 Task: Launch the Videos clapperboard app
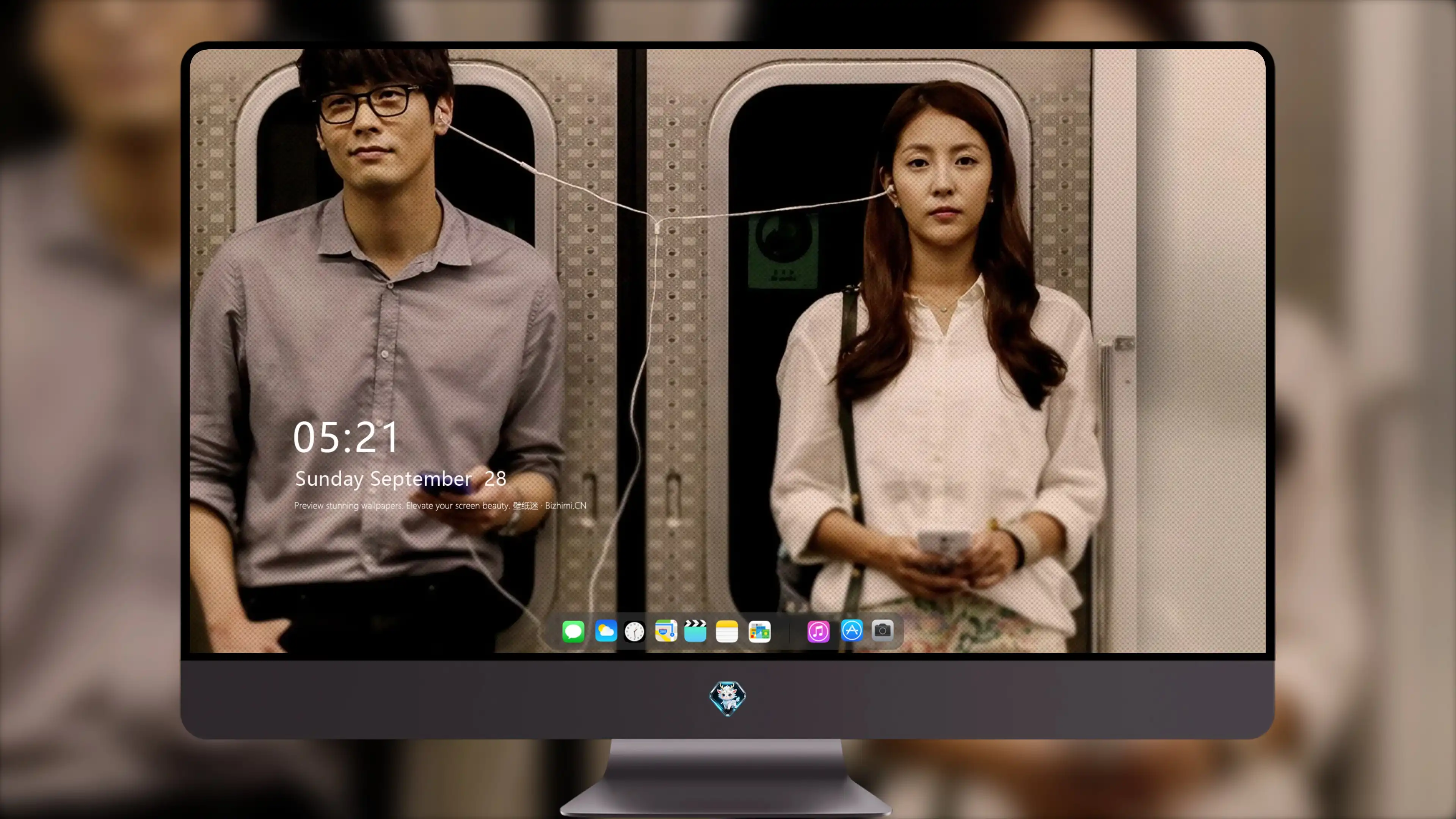coord(695,631)
